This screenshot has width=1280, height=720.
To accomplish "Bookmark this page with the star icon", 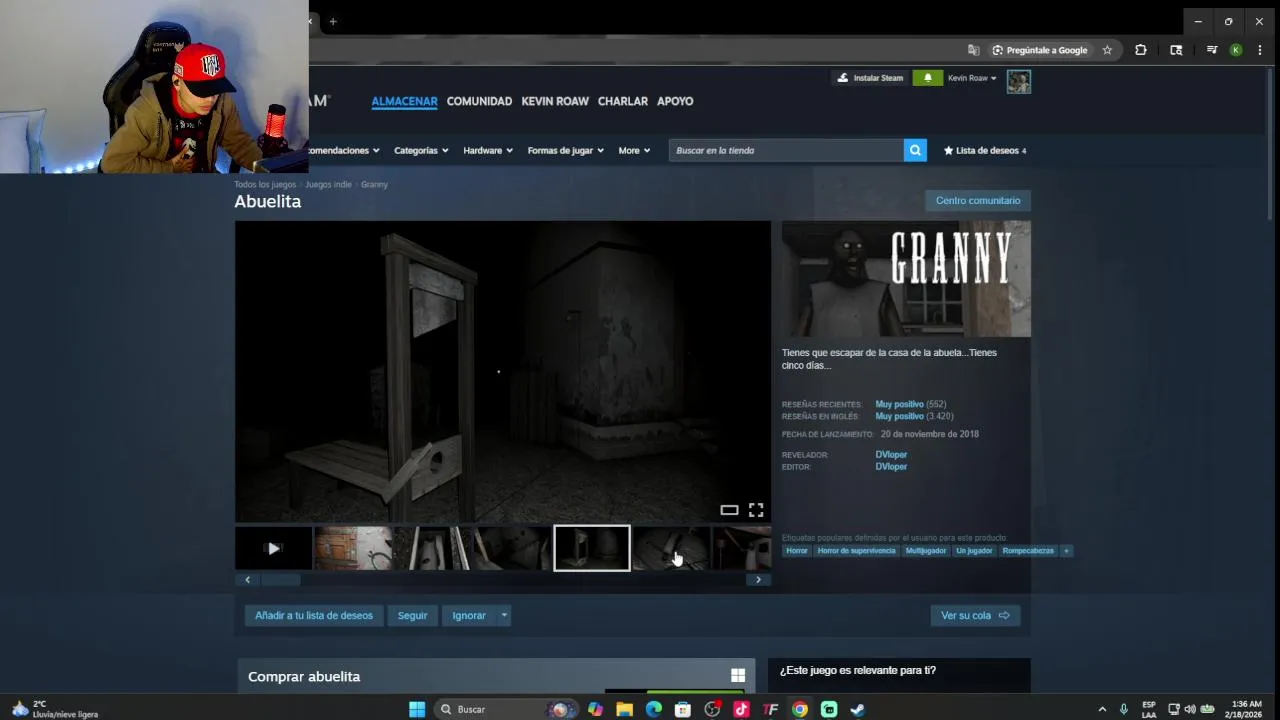I will pos(1107,50).
